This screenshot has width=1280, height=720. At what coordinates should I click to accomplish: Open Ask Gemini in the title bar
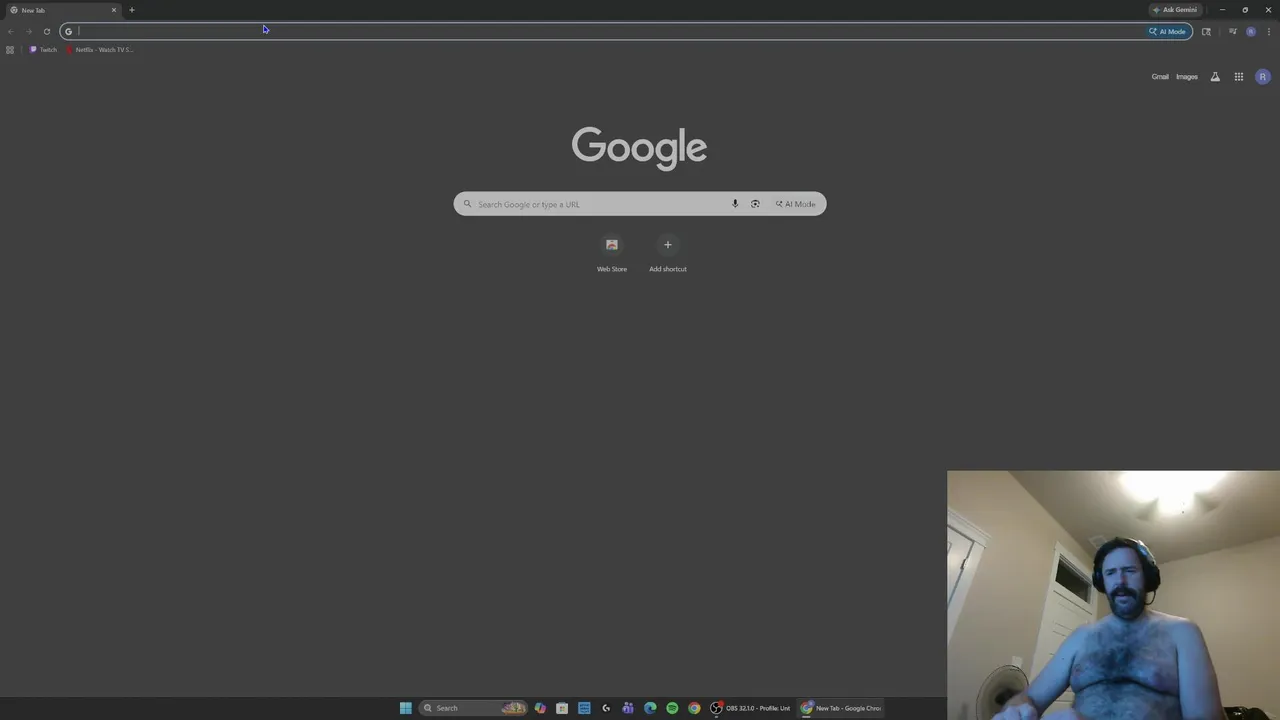click(1175, 10)
